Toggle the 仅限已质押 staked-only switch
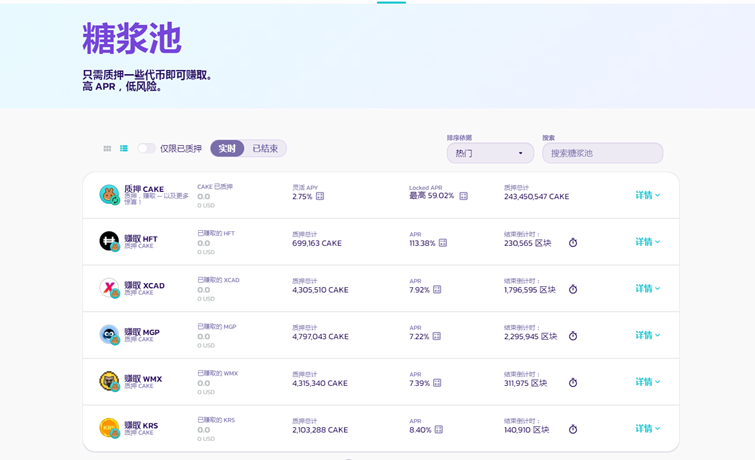The image size is (755, 460). click(x=146, y=148)
